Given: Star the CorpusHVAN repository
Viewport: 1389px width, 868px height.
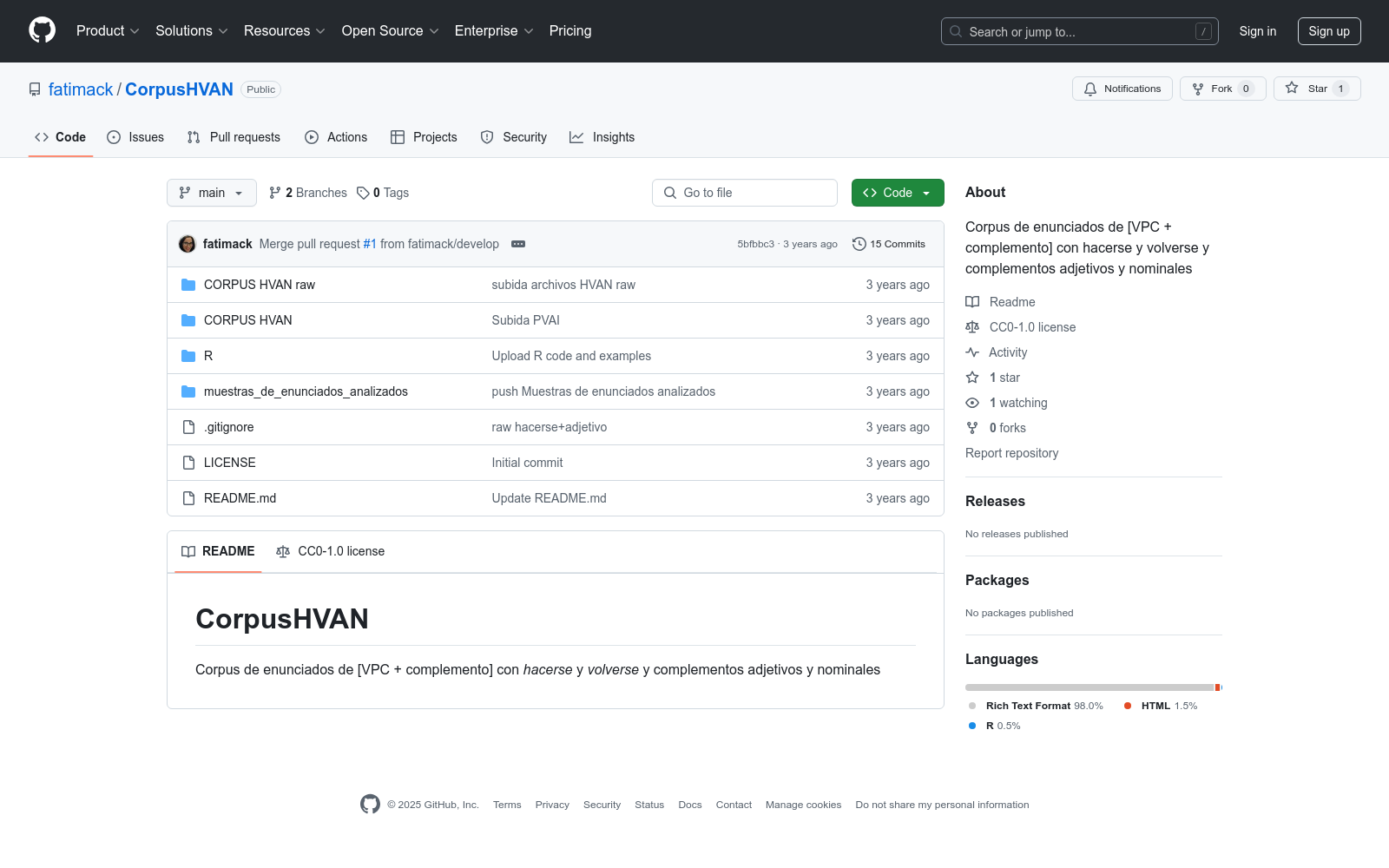Looking at the screenshot, I should click(1317, 89).
